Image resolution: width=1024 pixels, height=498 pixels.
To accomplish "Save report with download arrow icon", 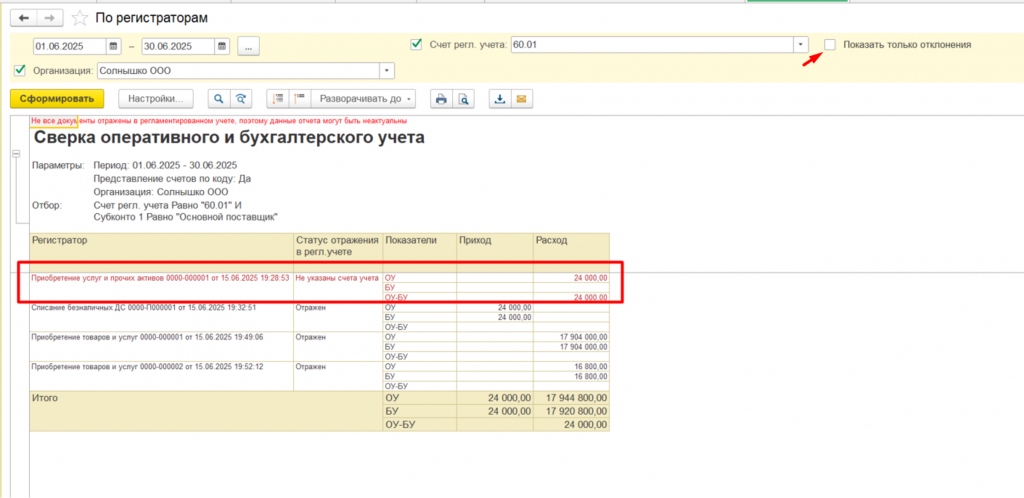I will [499, 99].
